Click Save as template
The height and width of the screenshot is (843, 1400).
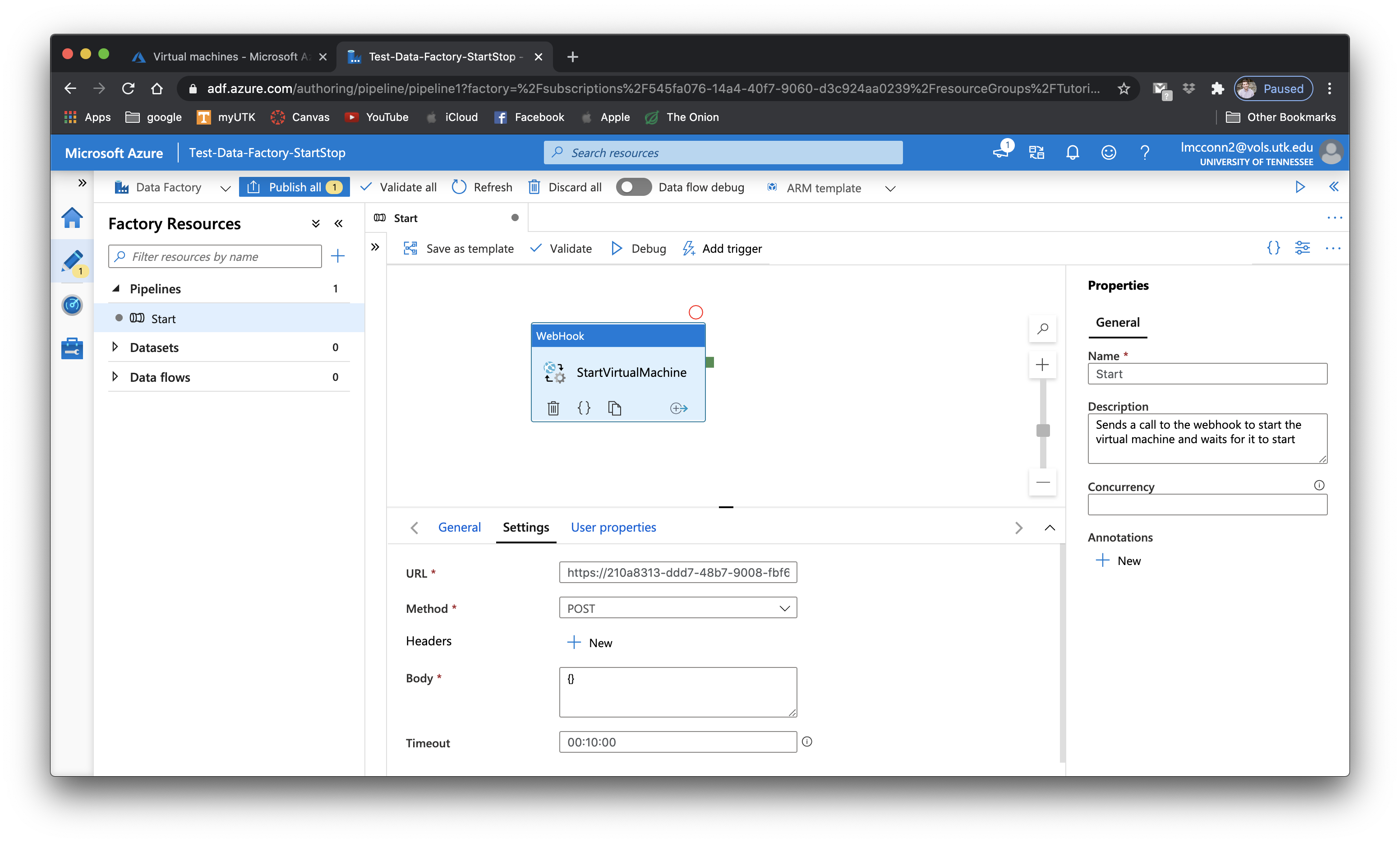tap(459, 248)
